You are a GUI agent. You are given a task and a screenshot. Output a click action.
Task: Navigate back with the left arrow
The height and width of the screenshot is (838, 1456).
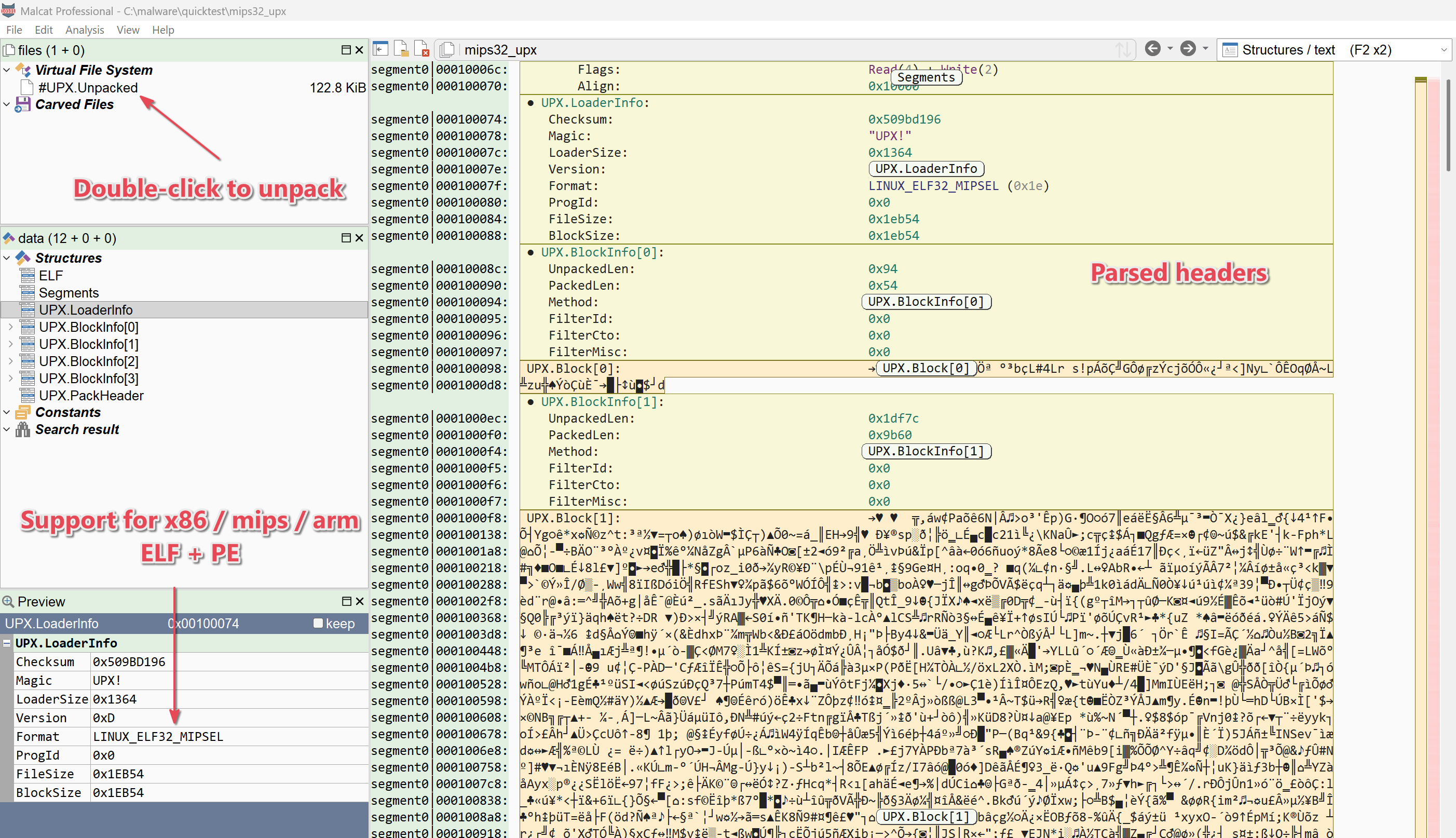pyautogui.click(x=1152, y=49)
